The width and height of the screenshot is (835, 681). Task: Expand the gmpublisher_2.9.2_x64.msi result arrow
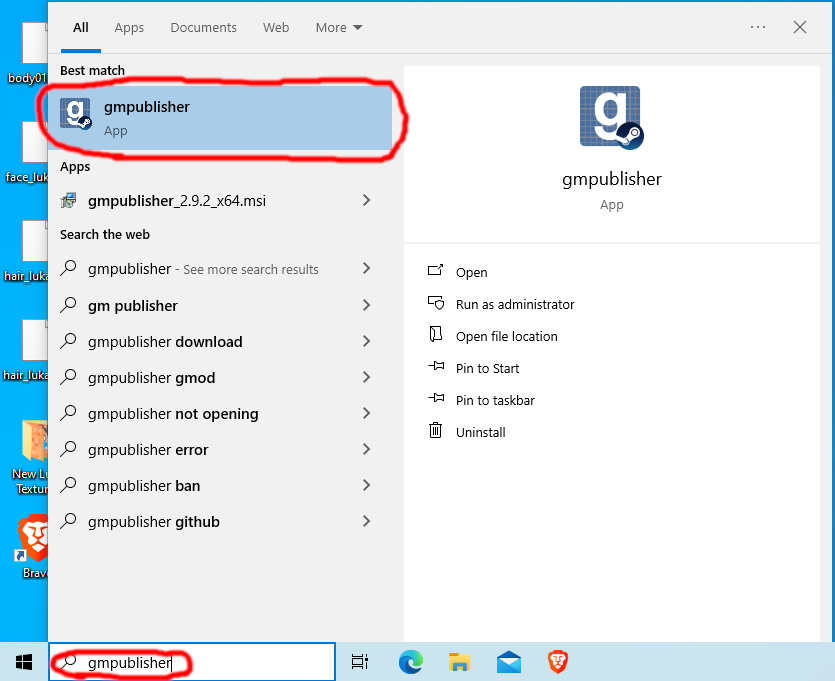point(366,200)
